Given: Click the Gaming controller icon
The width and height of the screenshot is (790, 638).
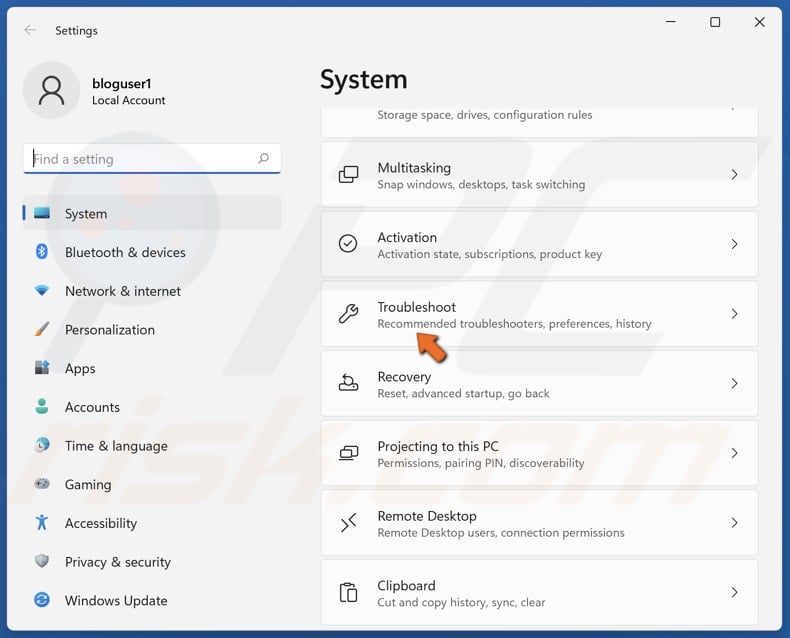Looking at the screenshot, I should 42,484.
